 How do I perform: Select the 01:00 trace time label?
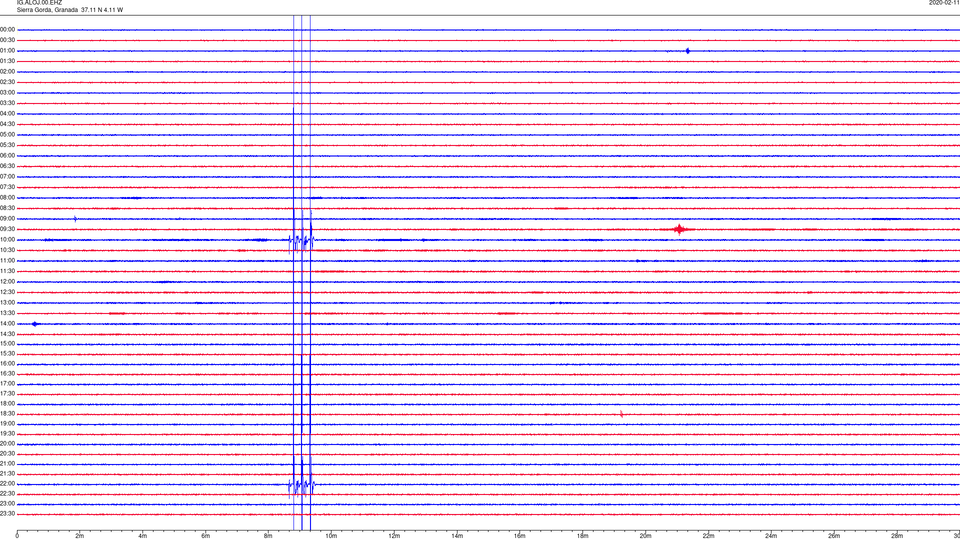coord(7,51)
